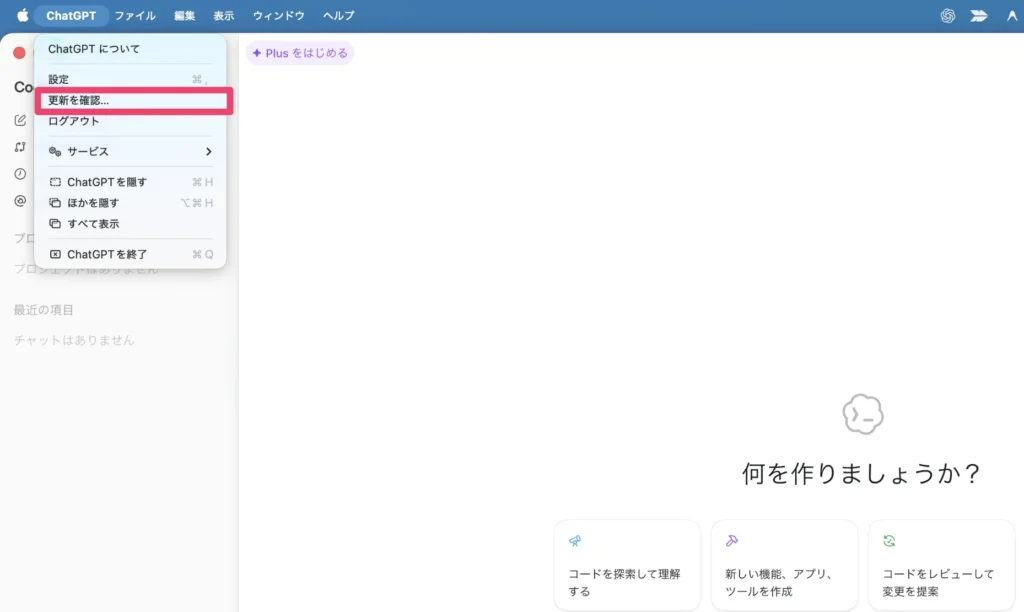Open the ウィンドウ menu

(x=278, y=16)
